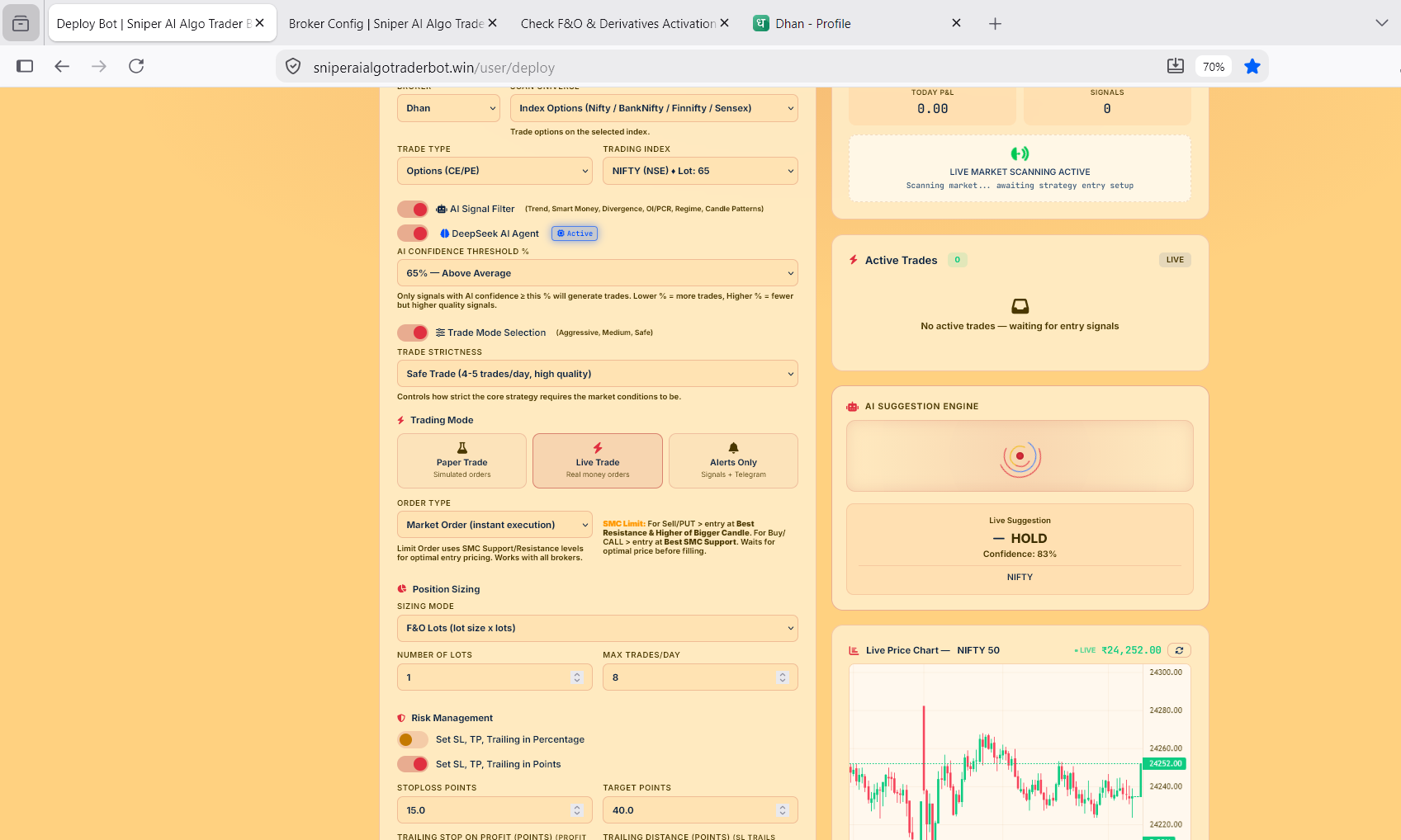Toggle the DeepSeek AI Agent switch
Screen dimensions: 1401x840
click(x=413, y=234)
